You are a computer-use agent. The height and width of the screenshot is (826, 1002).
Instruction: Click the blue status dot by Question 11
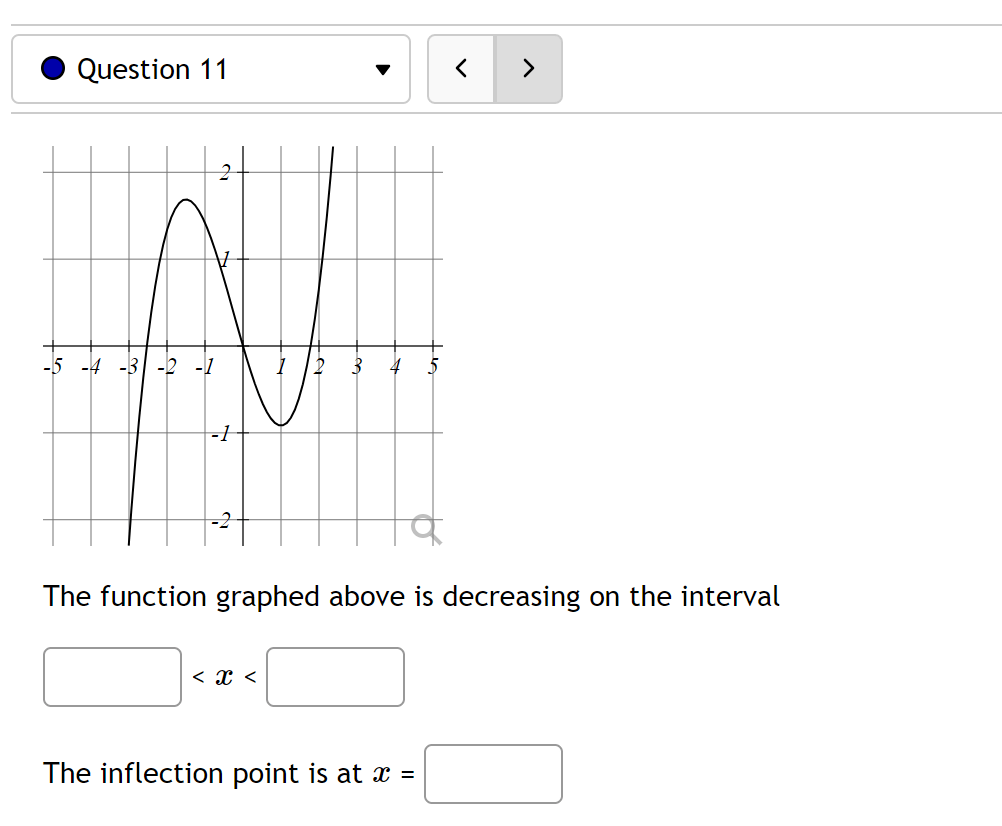point(53,69)
